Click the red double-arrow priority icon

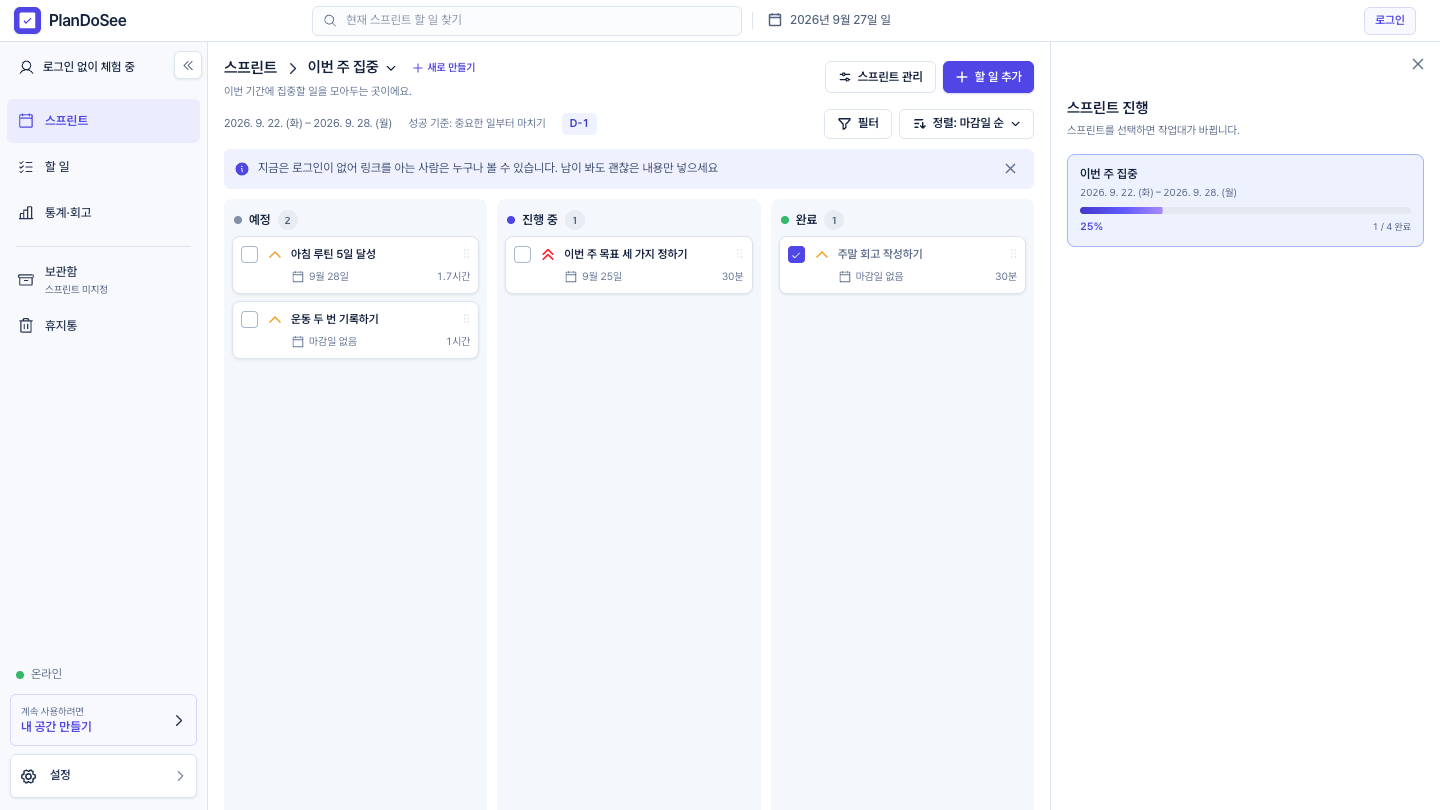coord(548,254)
